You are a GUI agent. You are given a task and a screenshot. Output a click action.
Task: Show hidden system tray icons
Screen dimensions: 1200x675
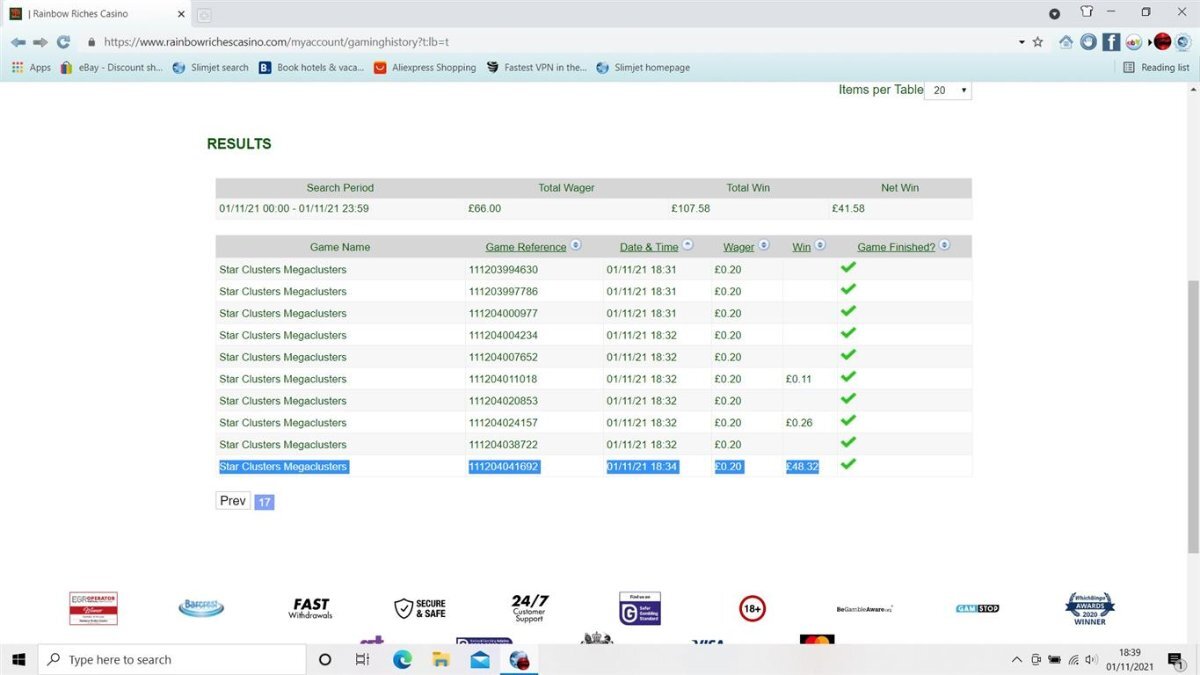click(1017, 660)
